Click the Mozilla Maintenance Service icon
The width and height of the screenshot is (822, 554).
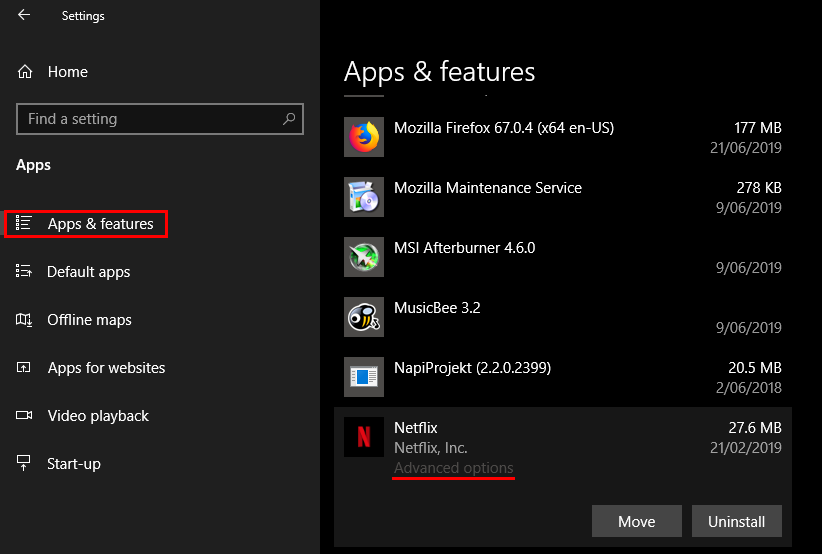tap(364, 197)
